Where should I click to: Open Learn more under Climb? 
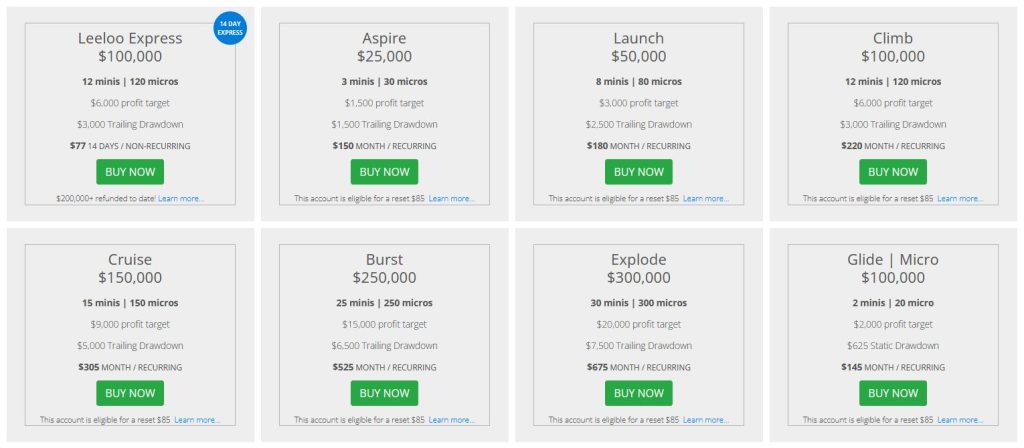tap(960, 199)
